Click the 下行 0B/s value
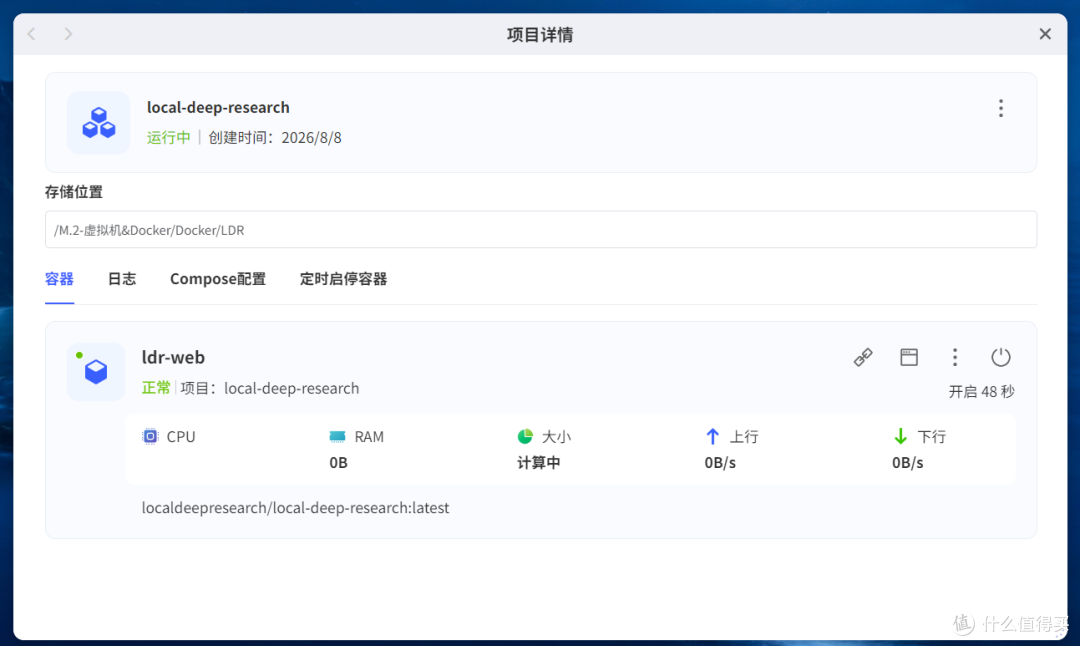The image size is (1080, 646). click(908, 463)
